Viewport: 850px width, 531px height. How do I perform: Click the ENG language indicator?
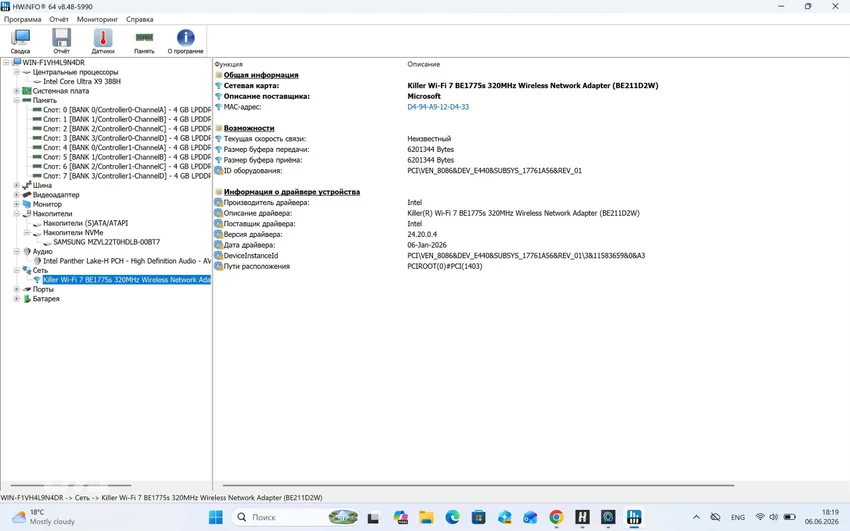[738, 517]
